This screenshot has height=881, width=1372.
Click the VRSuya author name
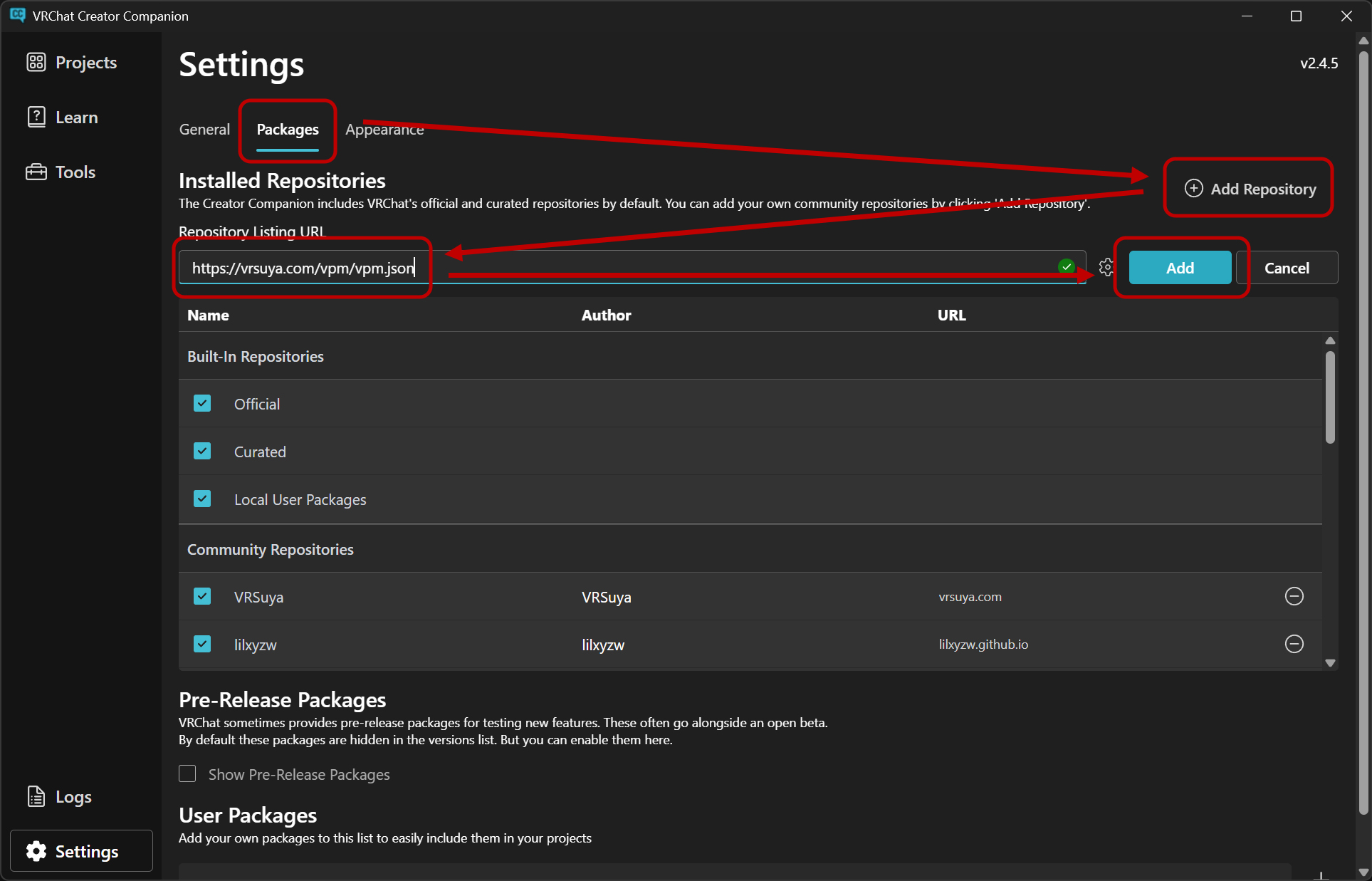(x=607, y=597)
